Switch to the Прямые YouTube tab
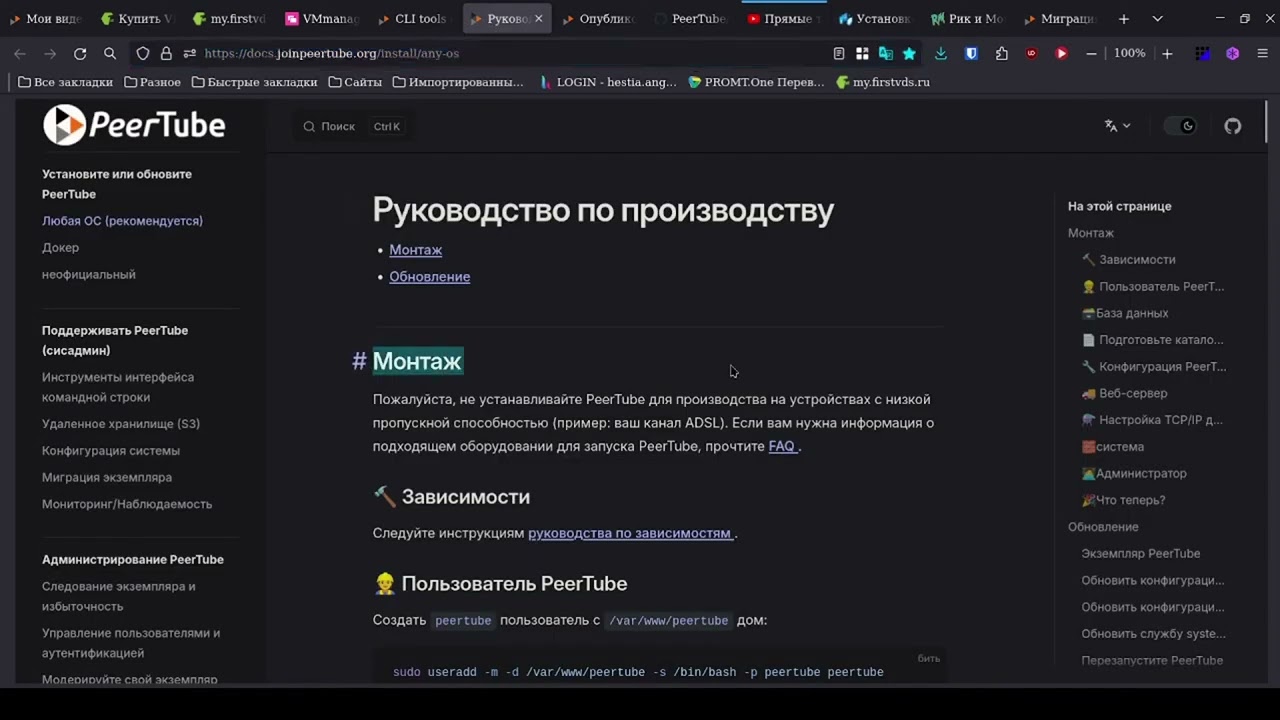 [x=783, y=19]
